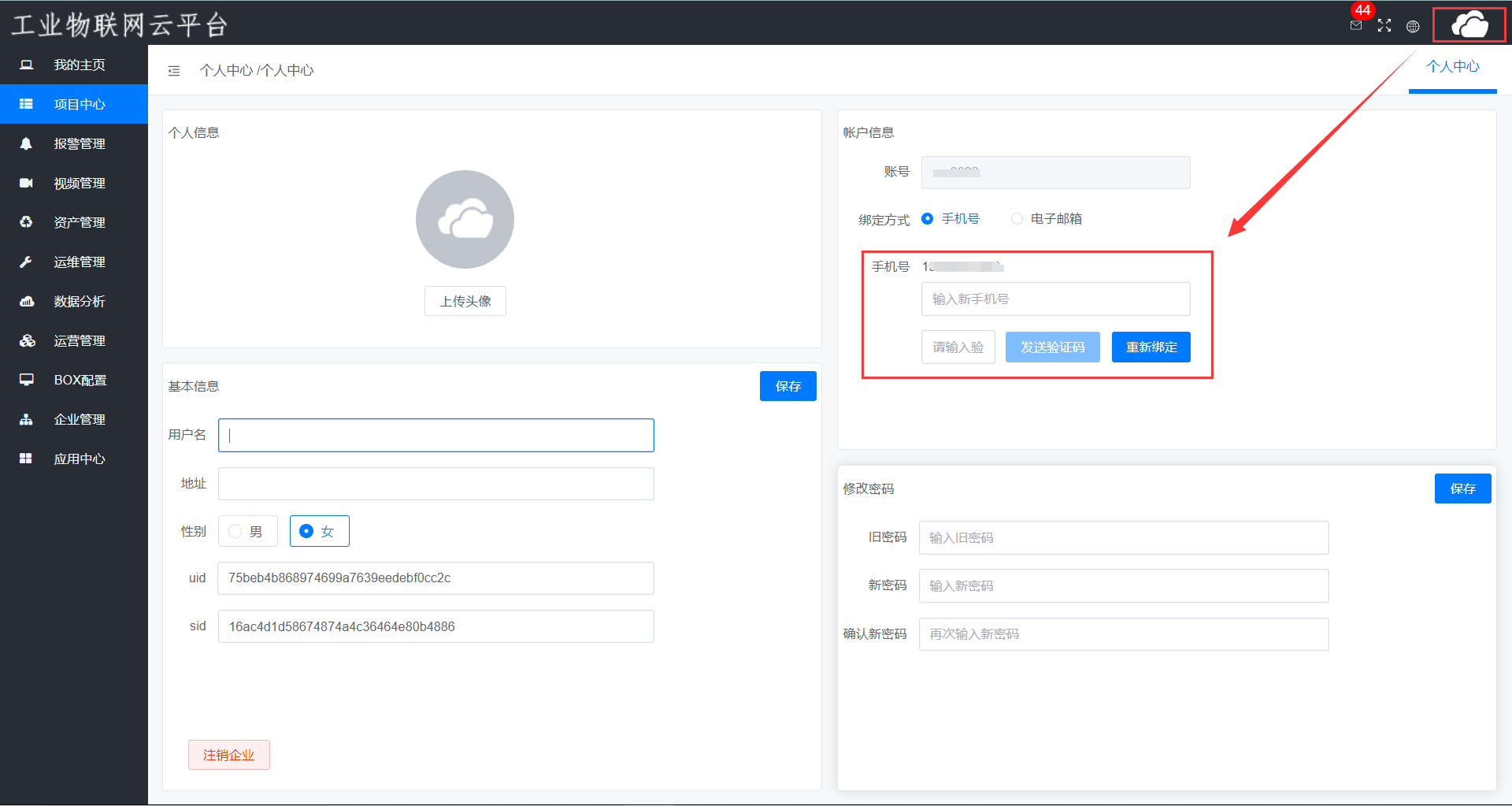This screenshot has height=806, width=1512.
Task: Click the 上传头像 button
Action: click(465, 301)
